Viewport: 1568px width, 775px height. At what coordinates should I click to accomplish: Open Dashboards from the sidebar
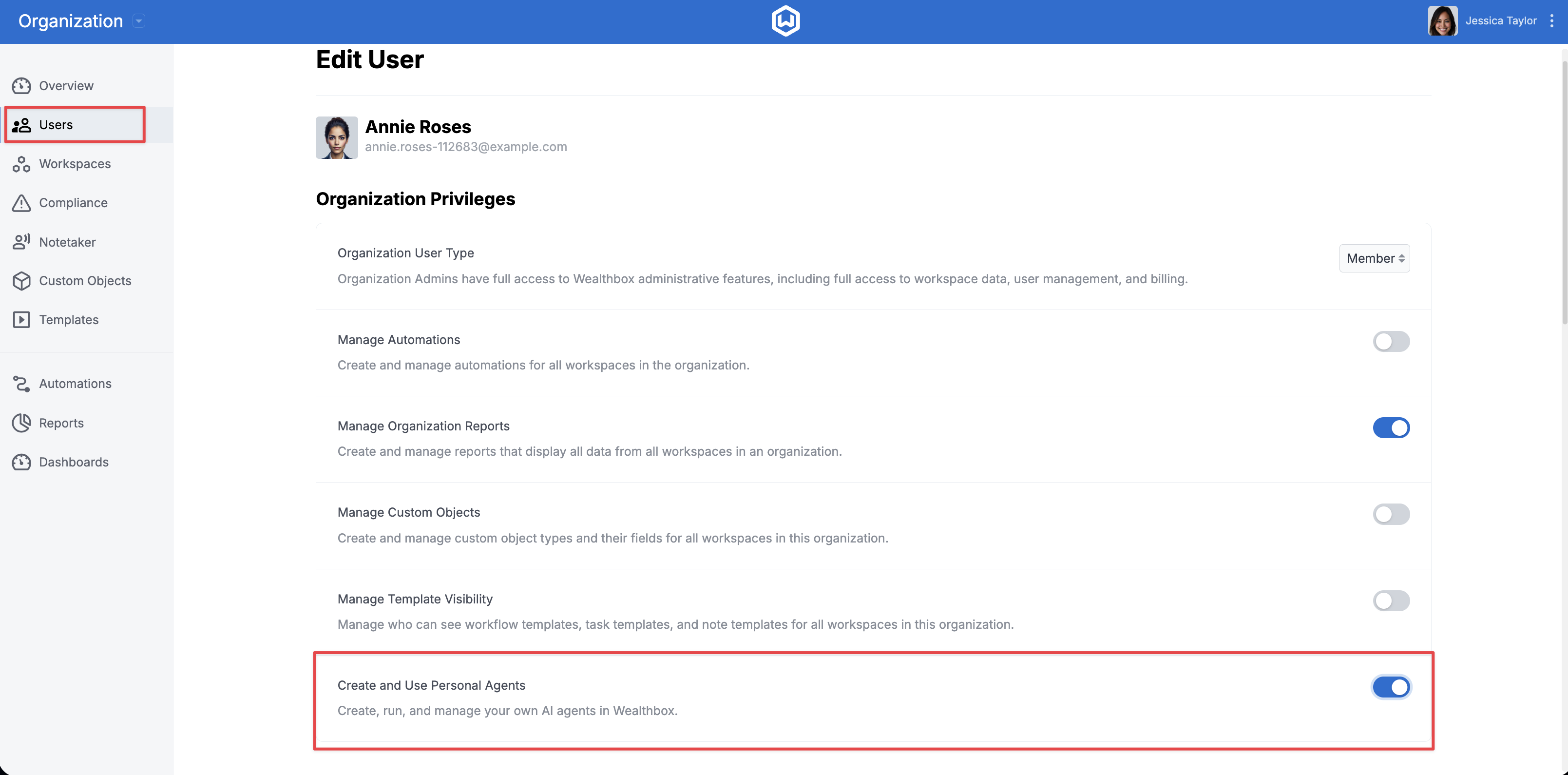tap(86, 462)
